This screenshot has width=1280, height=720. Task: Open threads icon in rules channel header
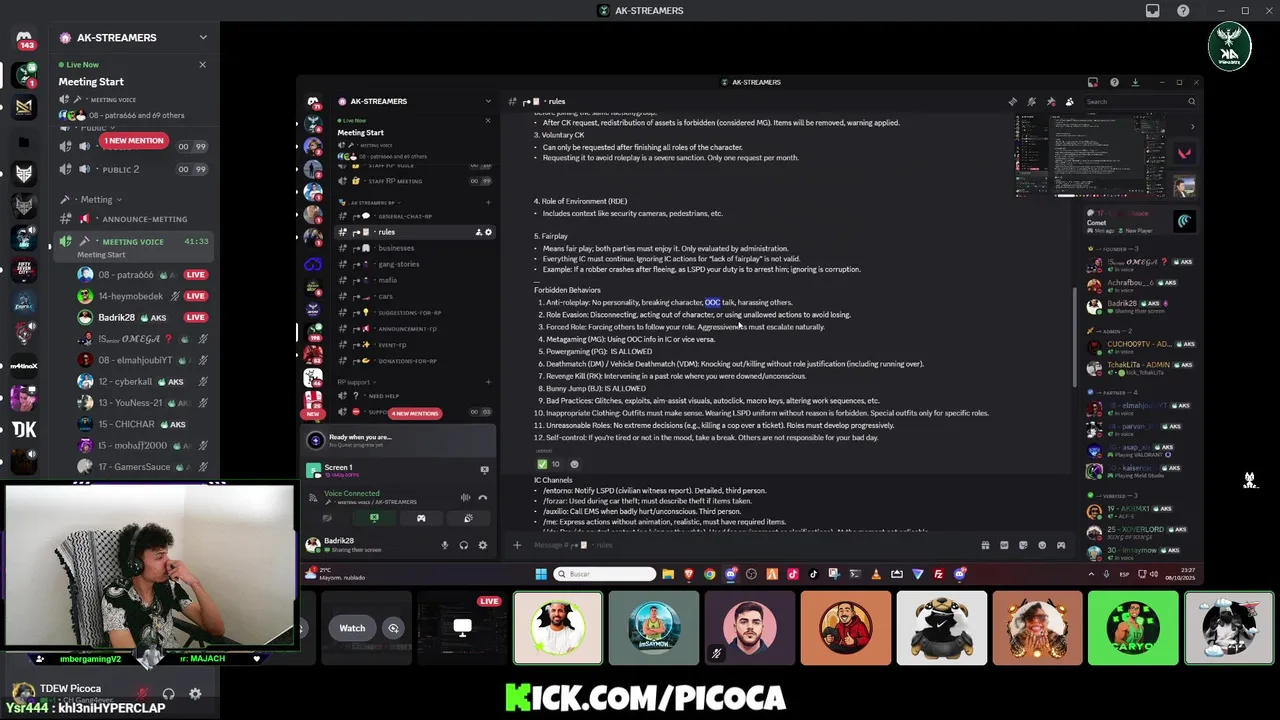[1013, 101]
